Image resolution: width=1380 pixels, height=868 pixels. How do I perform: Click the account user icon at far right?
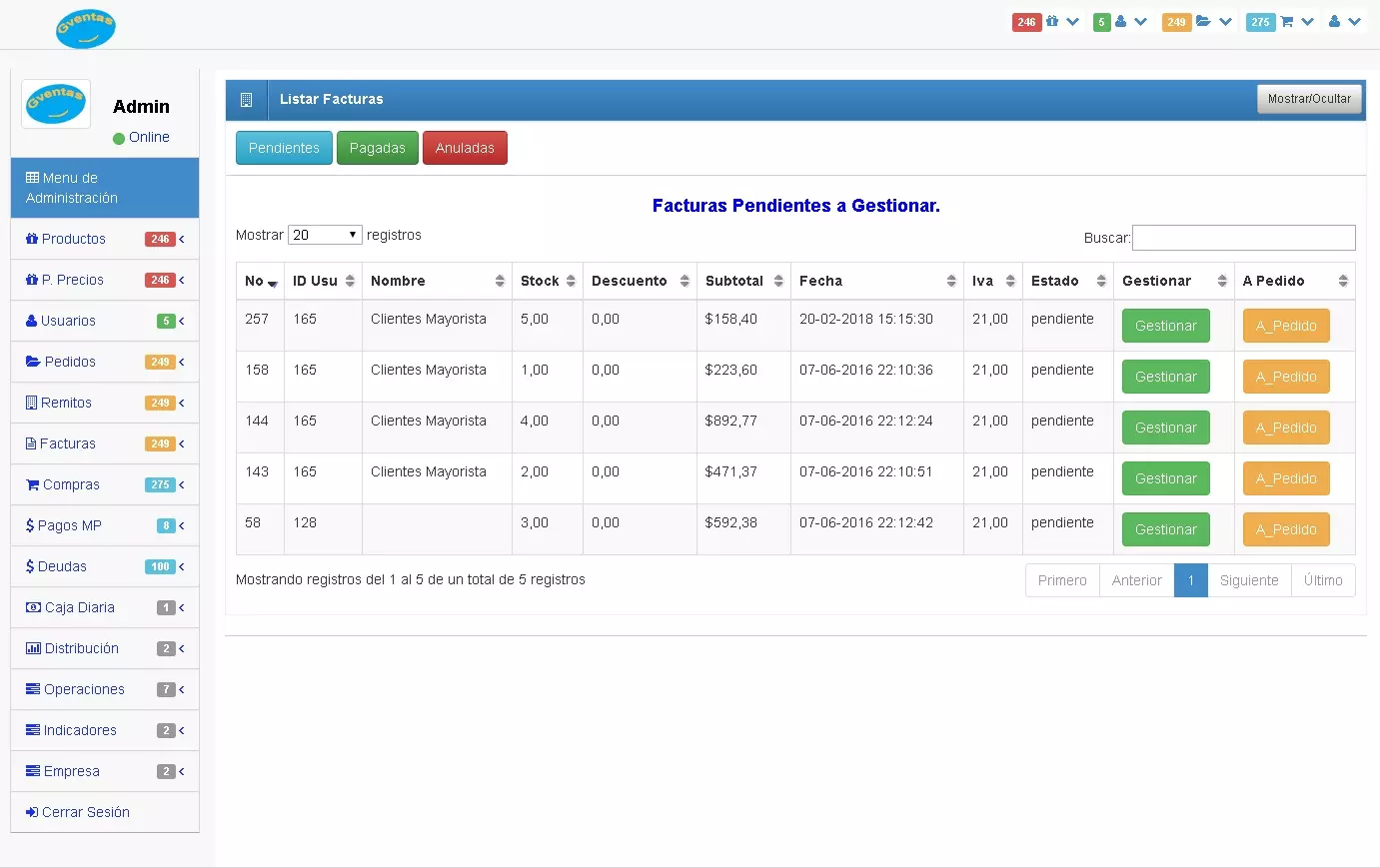tap(1334, 21)
